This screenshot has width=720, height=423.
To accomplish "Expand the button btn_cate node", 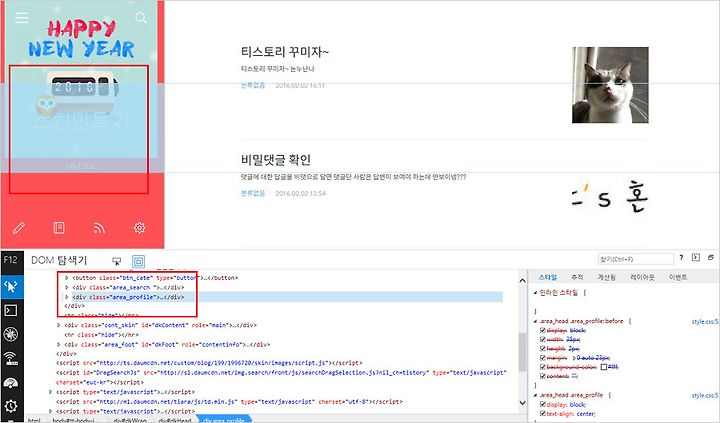I will coord(67,278).
